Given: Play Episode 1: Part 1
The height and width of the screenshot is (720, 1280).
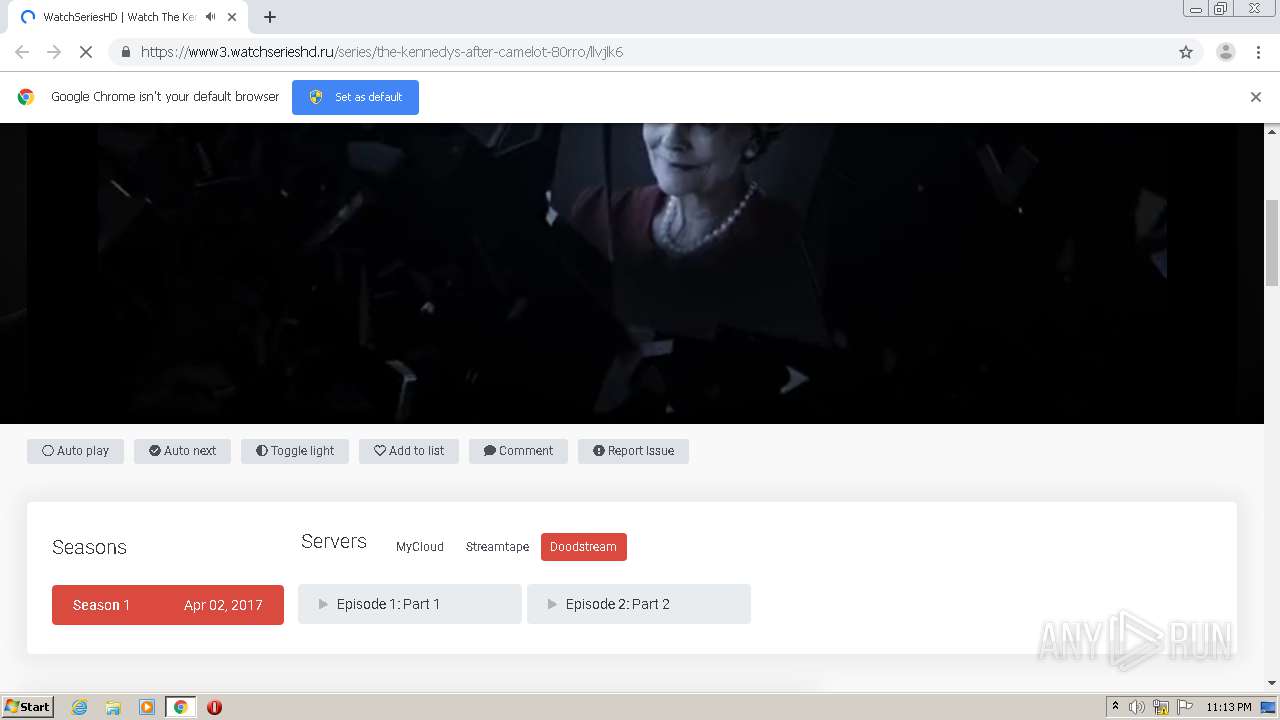Looking at the screenshot, I should click(410, 604).
